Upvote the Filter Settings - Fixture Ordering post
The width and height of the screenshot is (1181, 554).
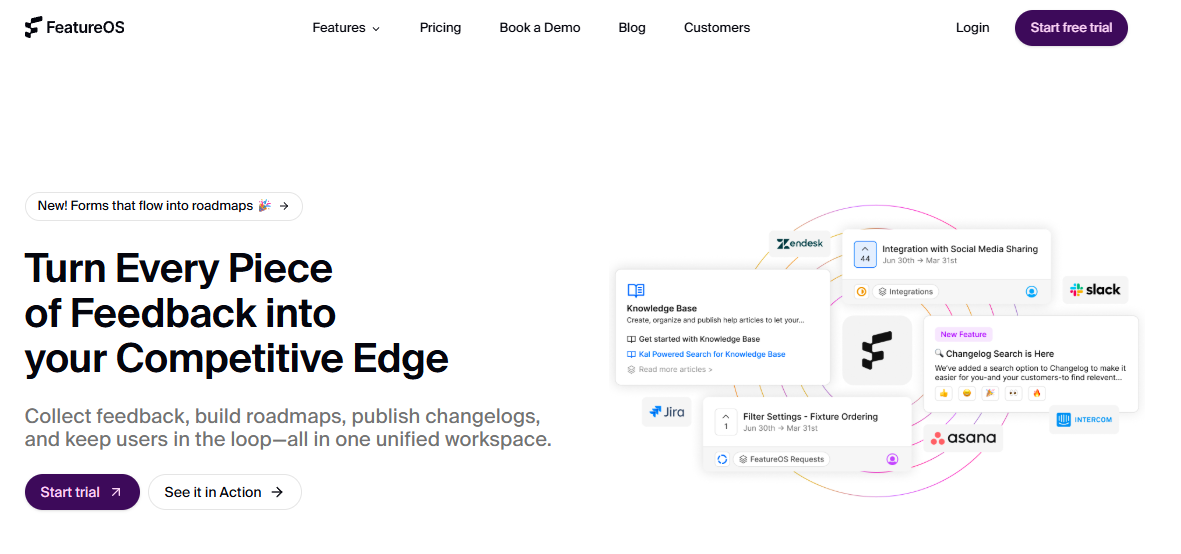tap(725, 422)
